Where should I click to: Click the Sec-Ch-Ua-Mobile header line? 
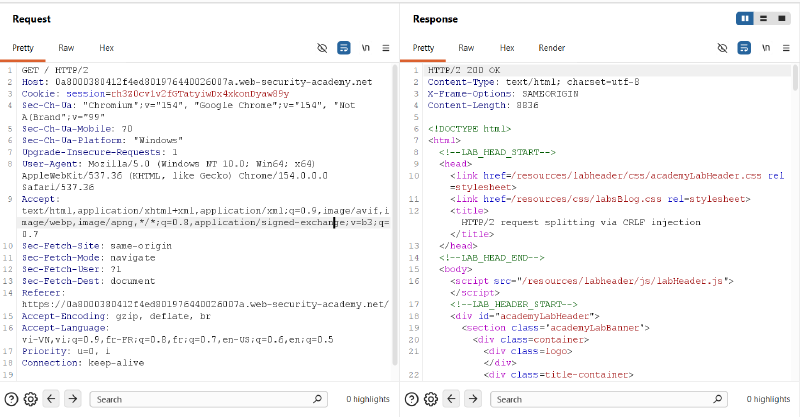point(77,129)
